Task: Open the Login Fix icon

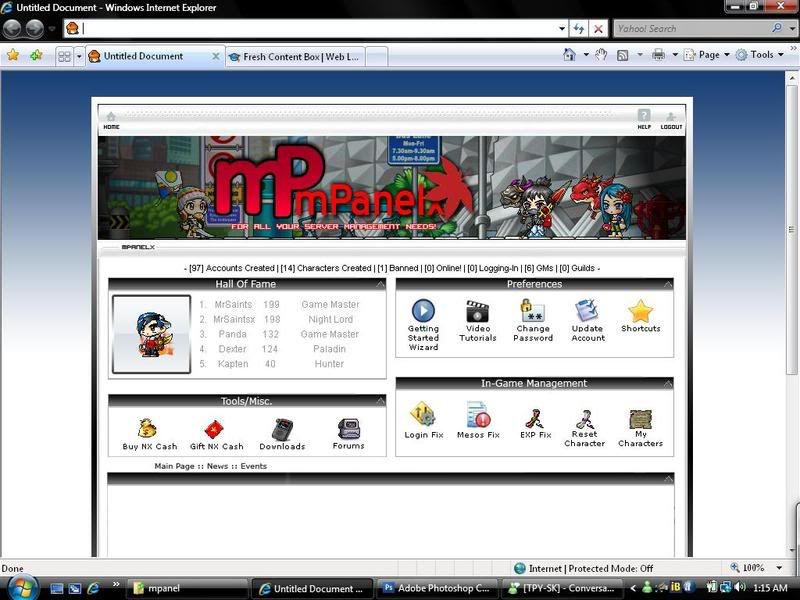Action: (422, 414)
